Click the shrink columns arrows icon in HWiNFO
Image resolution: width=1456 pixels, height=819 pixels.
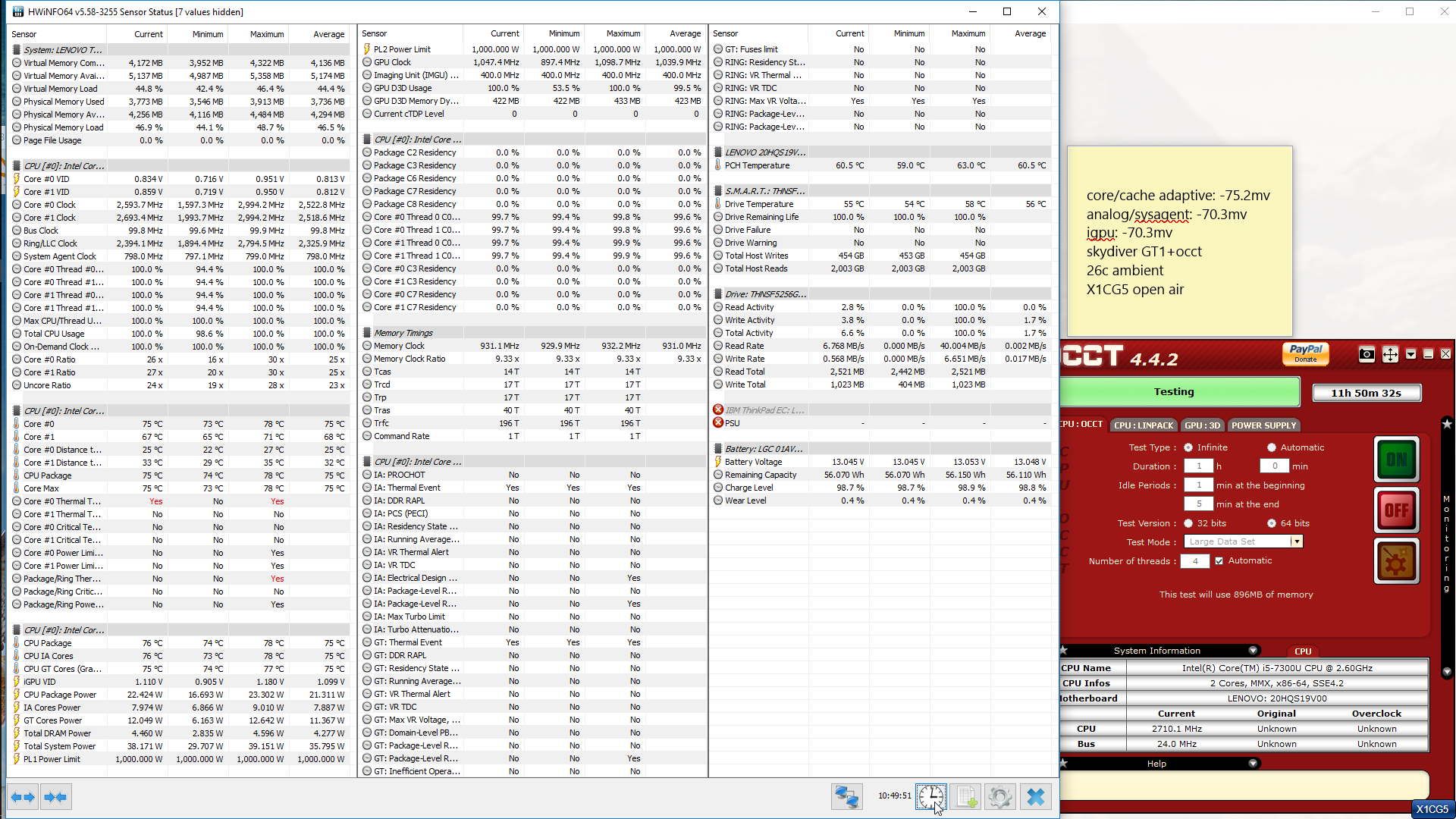55,797
